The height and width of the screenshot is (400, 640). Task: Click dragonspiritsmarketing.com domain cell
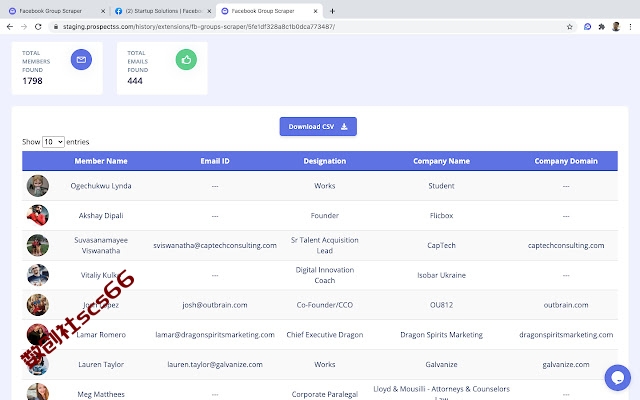566,335
